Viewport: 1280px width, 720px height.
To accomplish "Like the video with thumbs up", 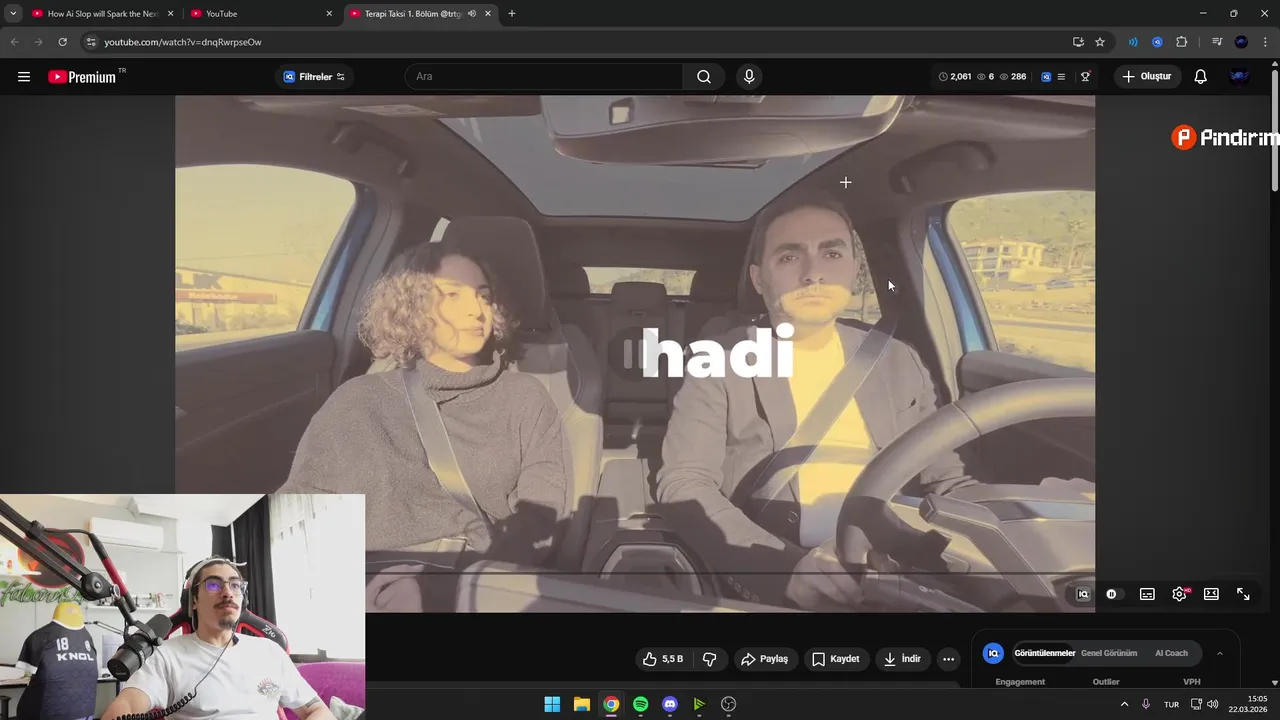I will coord(663,659).
